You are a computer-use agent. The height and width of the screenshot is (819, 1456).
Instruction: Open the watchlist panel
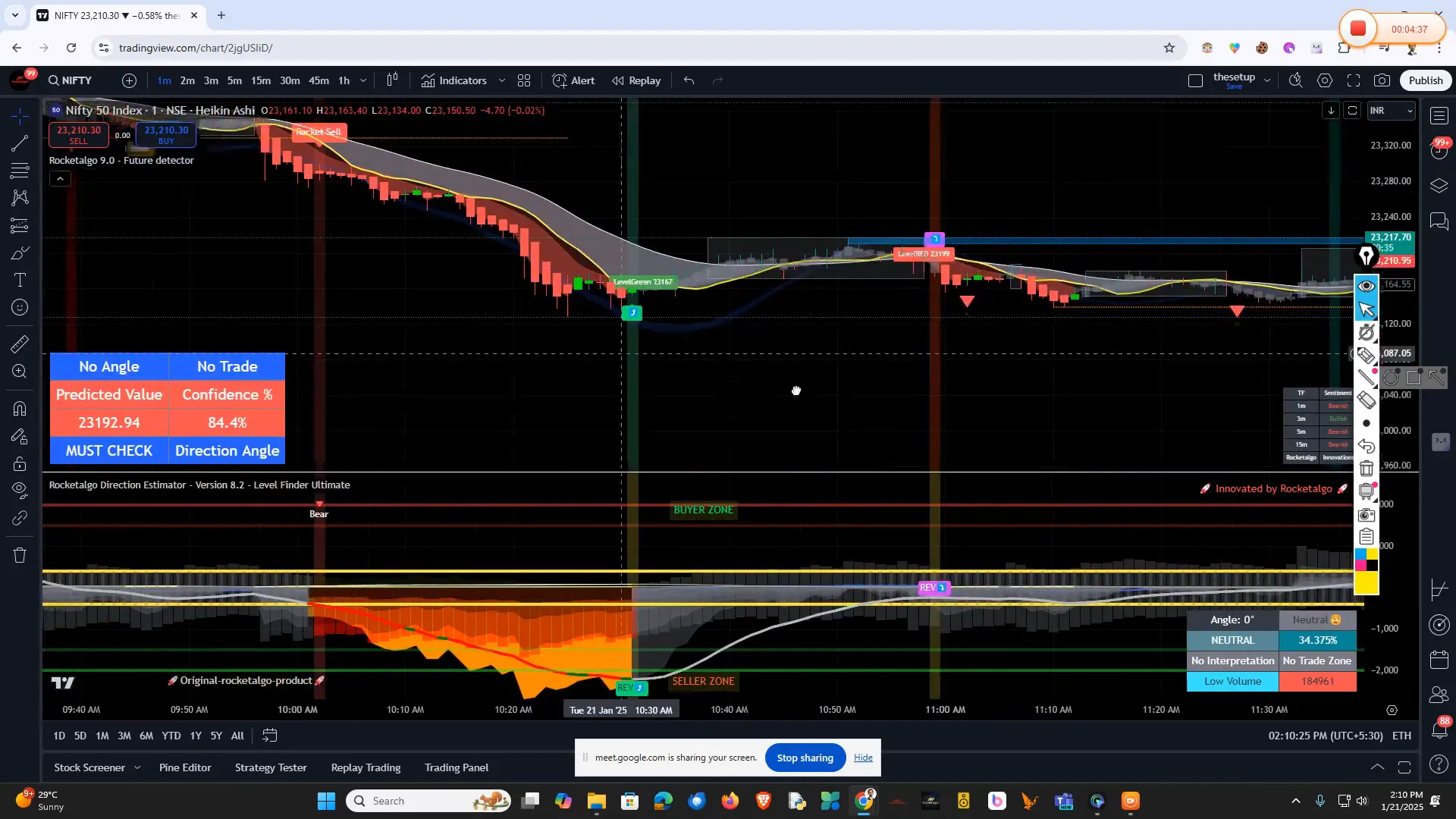1439,116
